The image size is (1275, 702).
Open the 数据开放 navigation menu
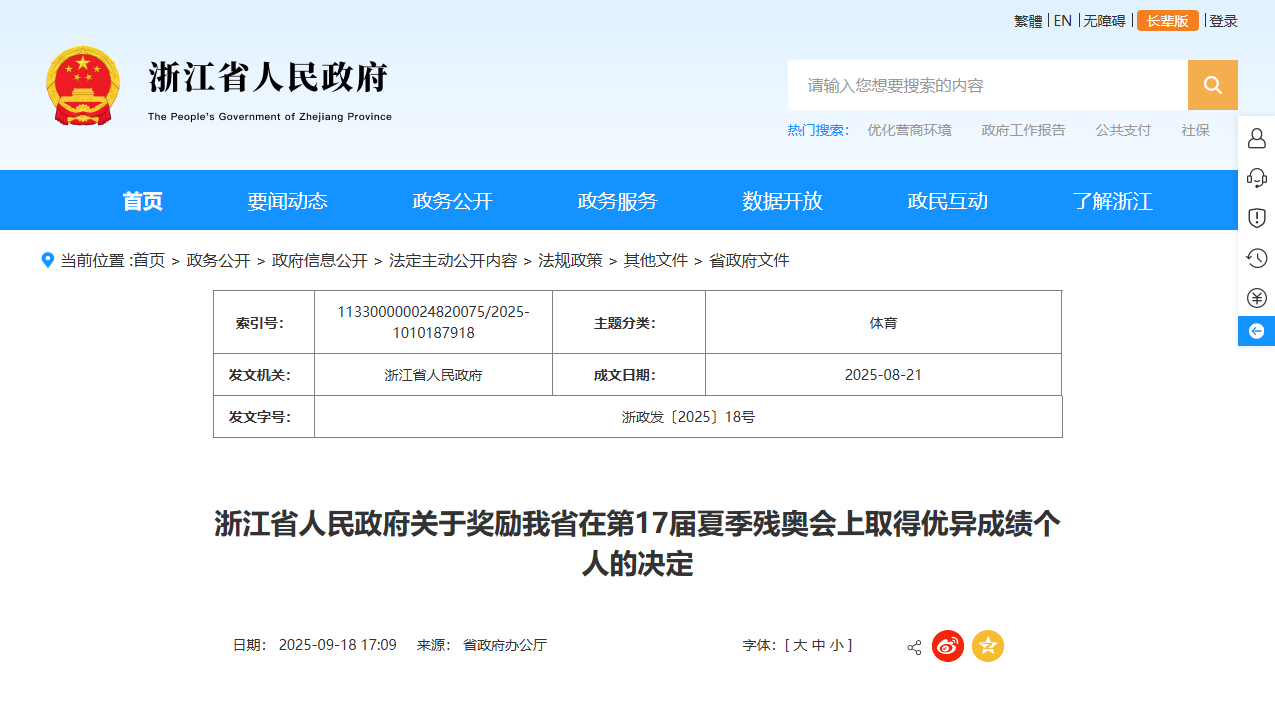(782, 201)
